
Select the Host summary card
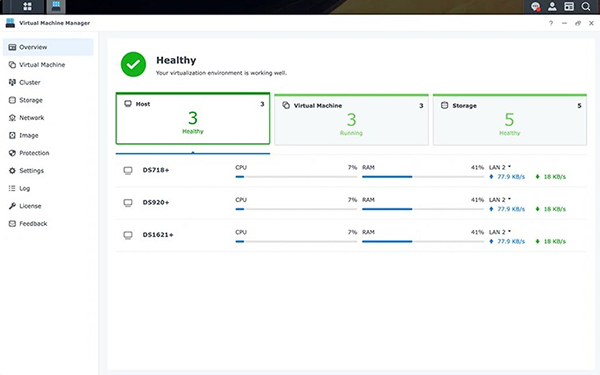193,119
